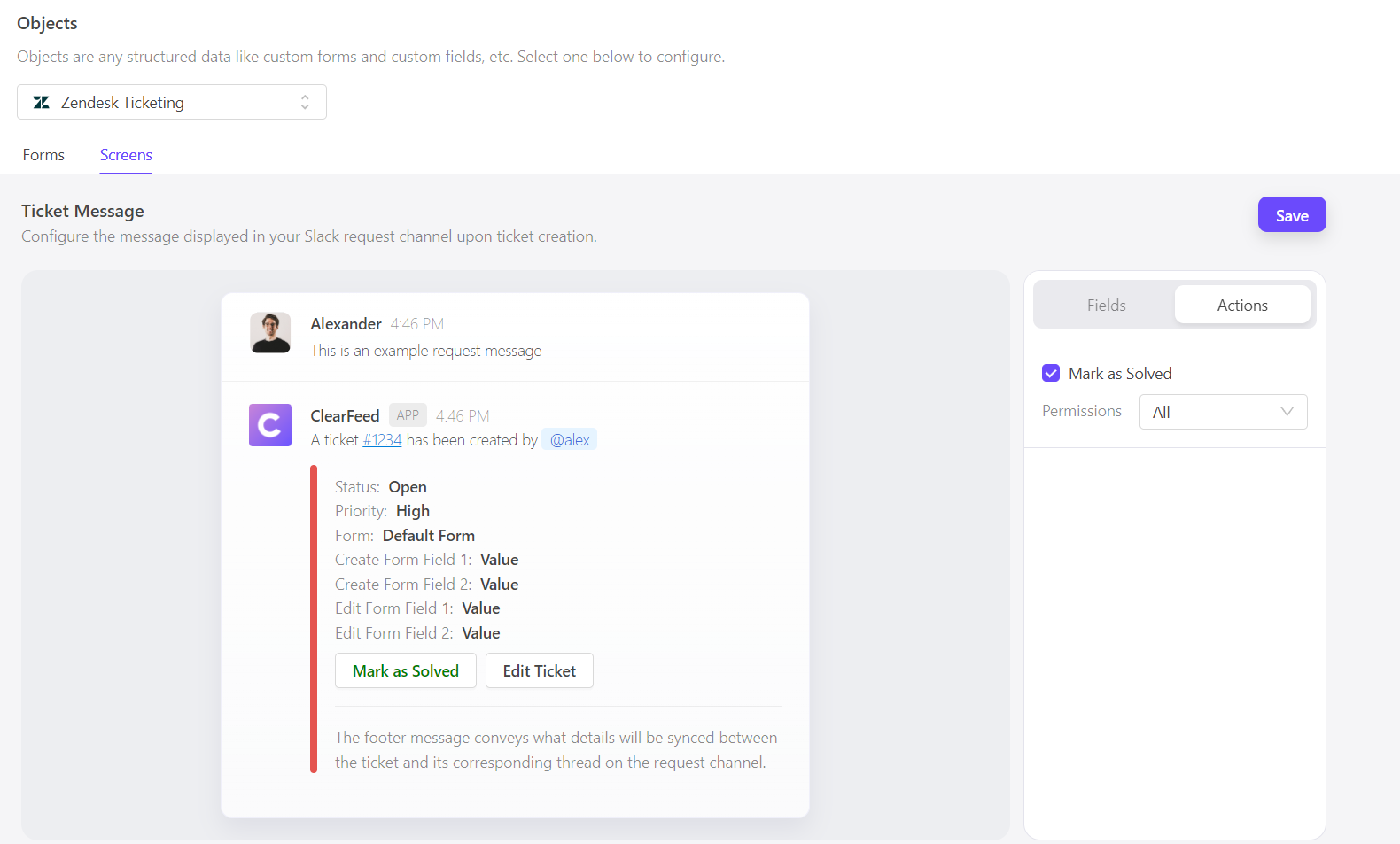Click the @alex mention
1400x844 pixels.
click(570, 440)
